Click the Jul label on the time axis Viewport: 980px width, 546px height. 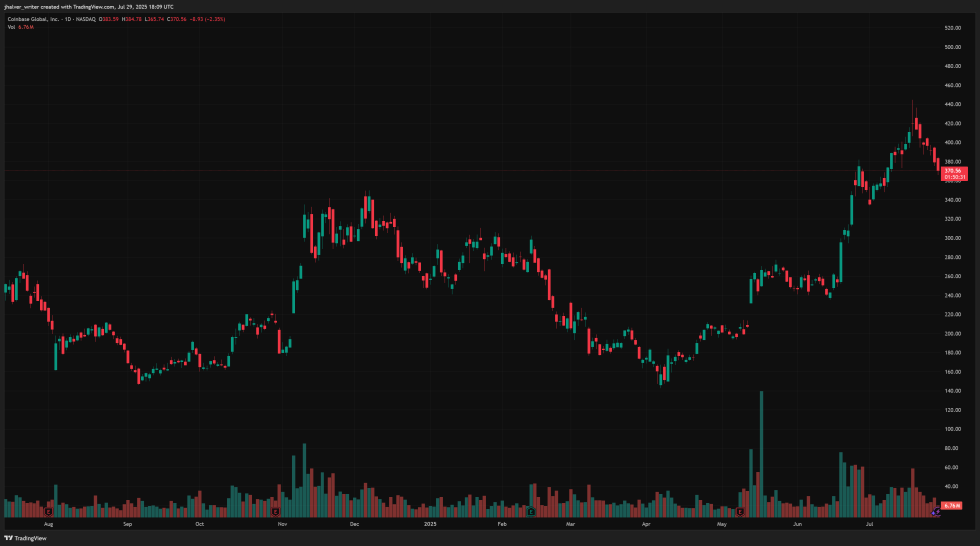(x=869, y=523)
